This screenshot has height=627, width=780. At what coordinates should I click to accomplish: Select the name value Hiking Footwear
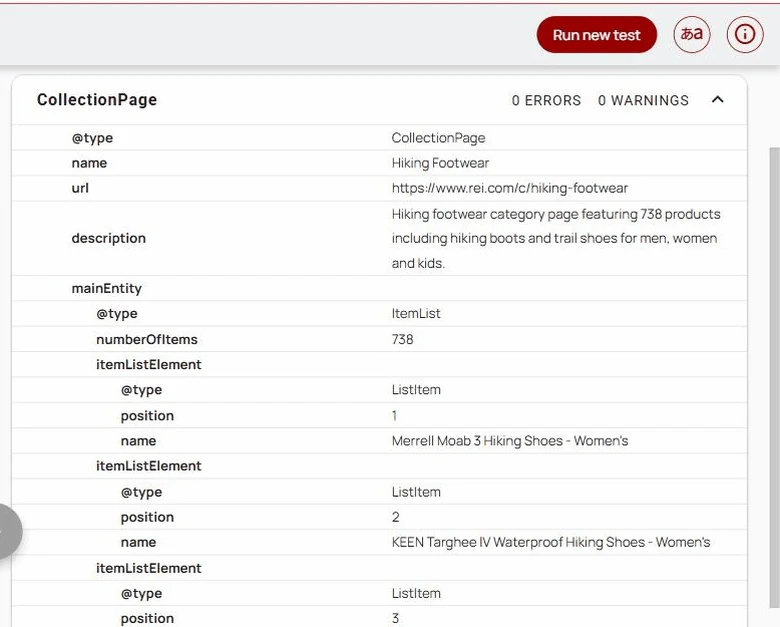[440, 163]
